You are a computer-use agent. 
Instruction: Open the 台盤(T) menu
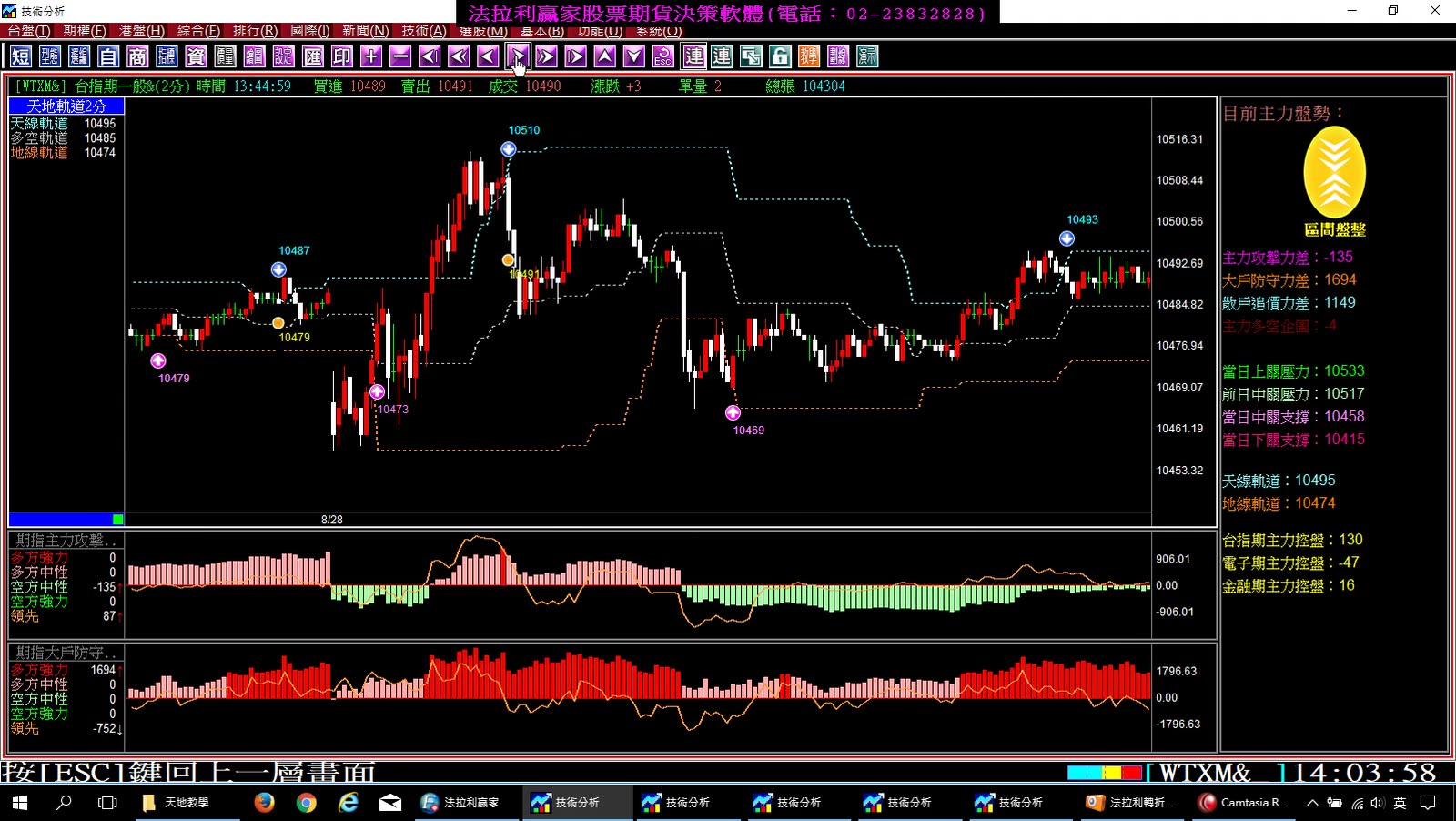pos(29,31)
